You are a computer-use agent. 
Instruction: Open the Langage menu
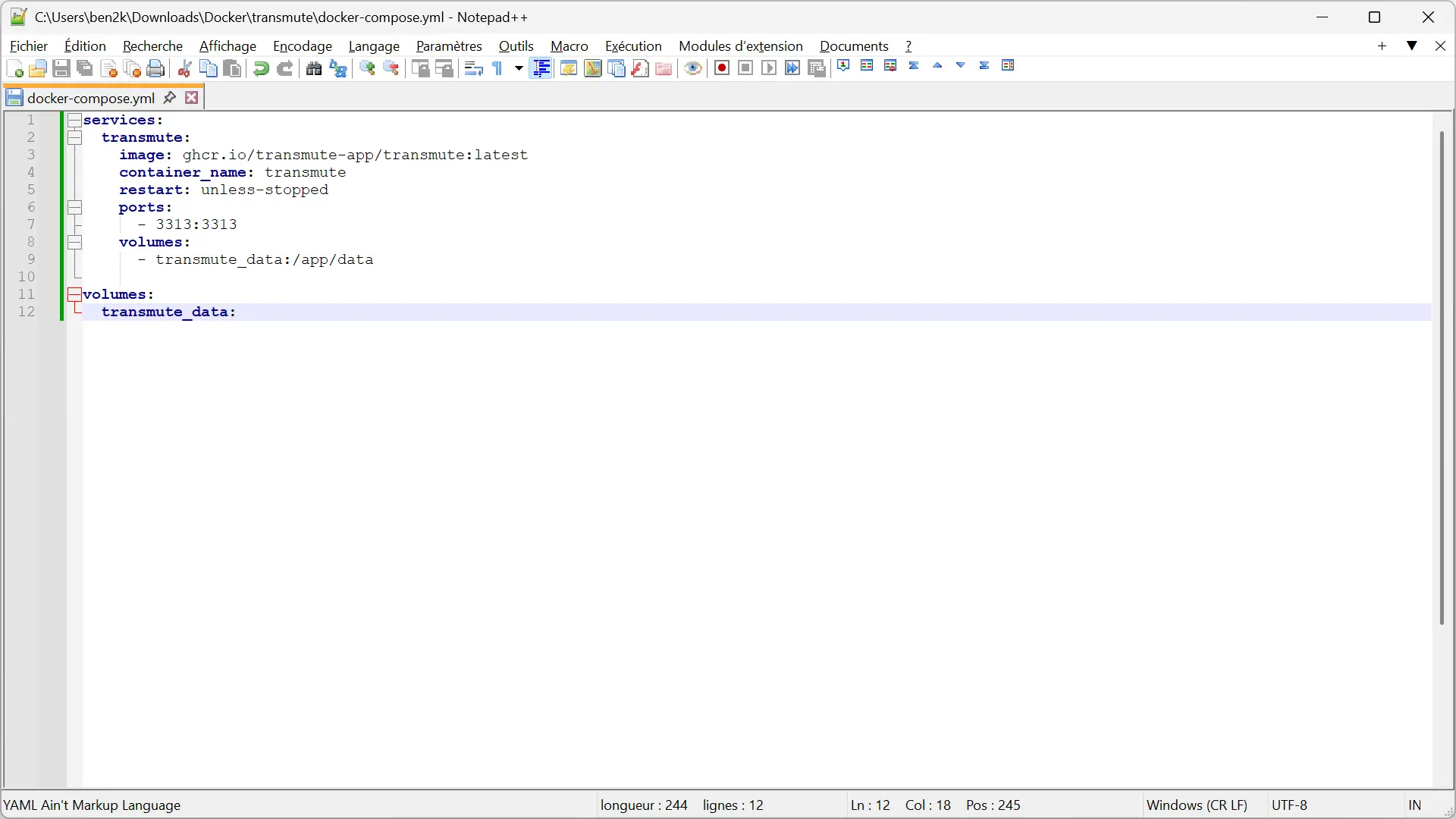click(374, 46)
